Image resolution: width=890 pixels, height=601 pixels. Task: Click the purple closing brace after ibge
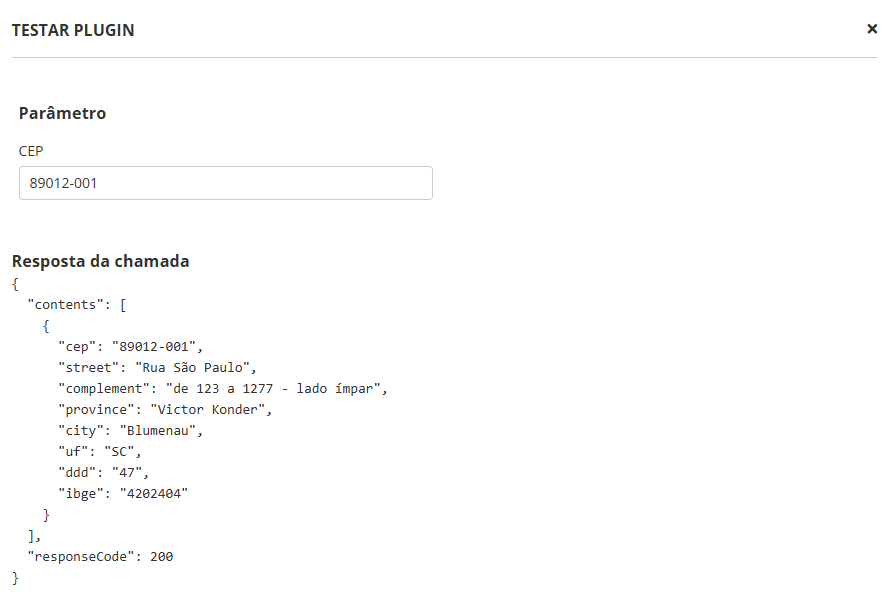(x=46, y=514)
